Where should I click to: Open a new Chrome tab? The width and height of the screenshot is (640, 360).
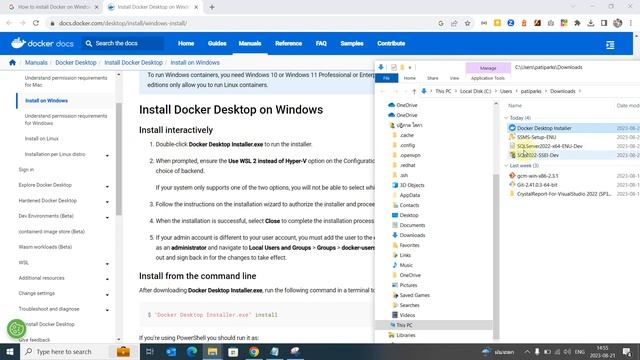(x=212, y=7)
